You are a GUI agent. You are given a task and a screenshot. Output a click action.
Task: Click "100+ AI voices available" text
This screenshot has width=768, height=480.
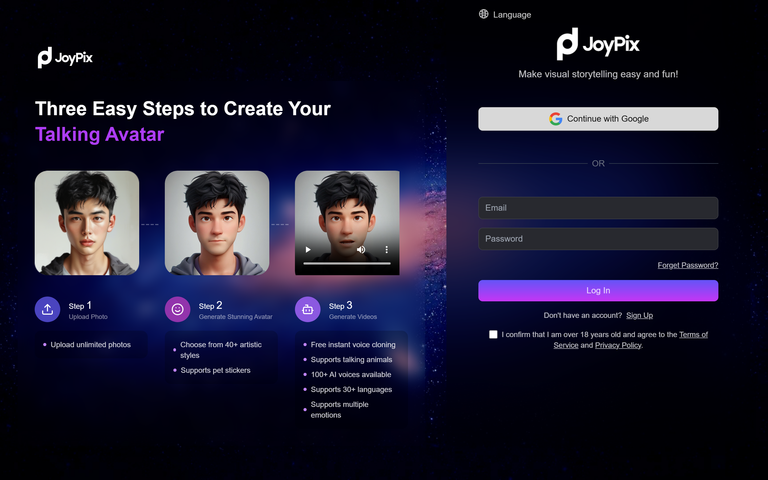pyautogui.click(x=351, y=375)
